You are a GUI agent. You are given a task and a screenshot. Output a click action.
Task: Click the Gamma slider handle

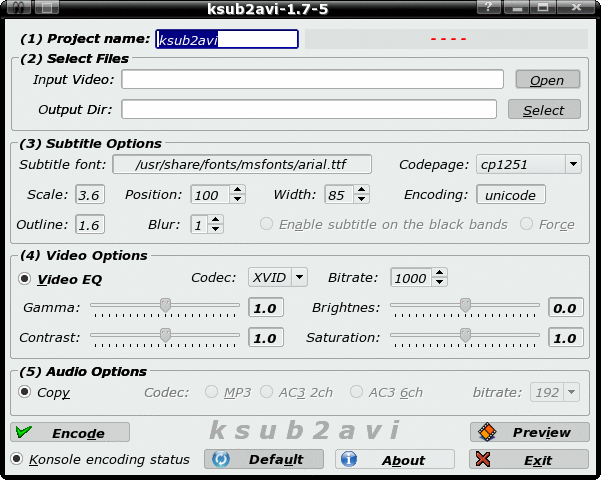tap(166, 306)
